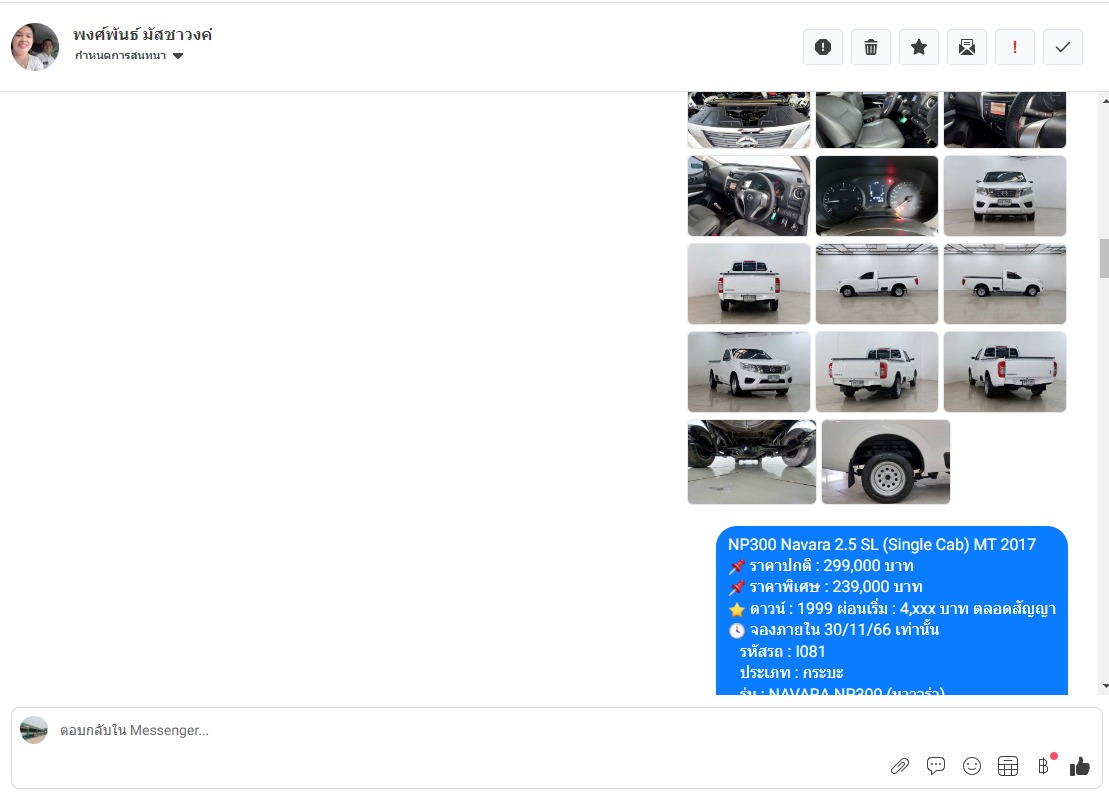Open the emoji picker

972,766
